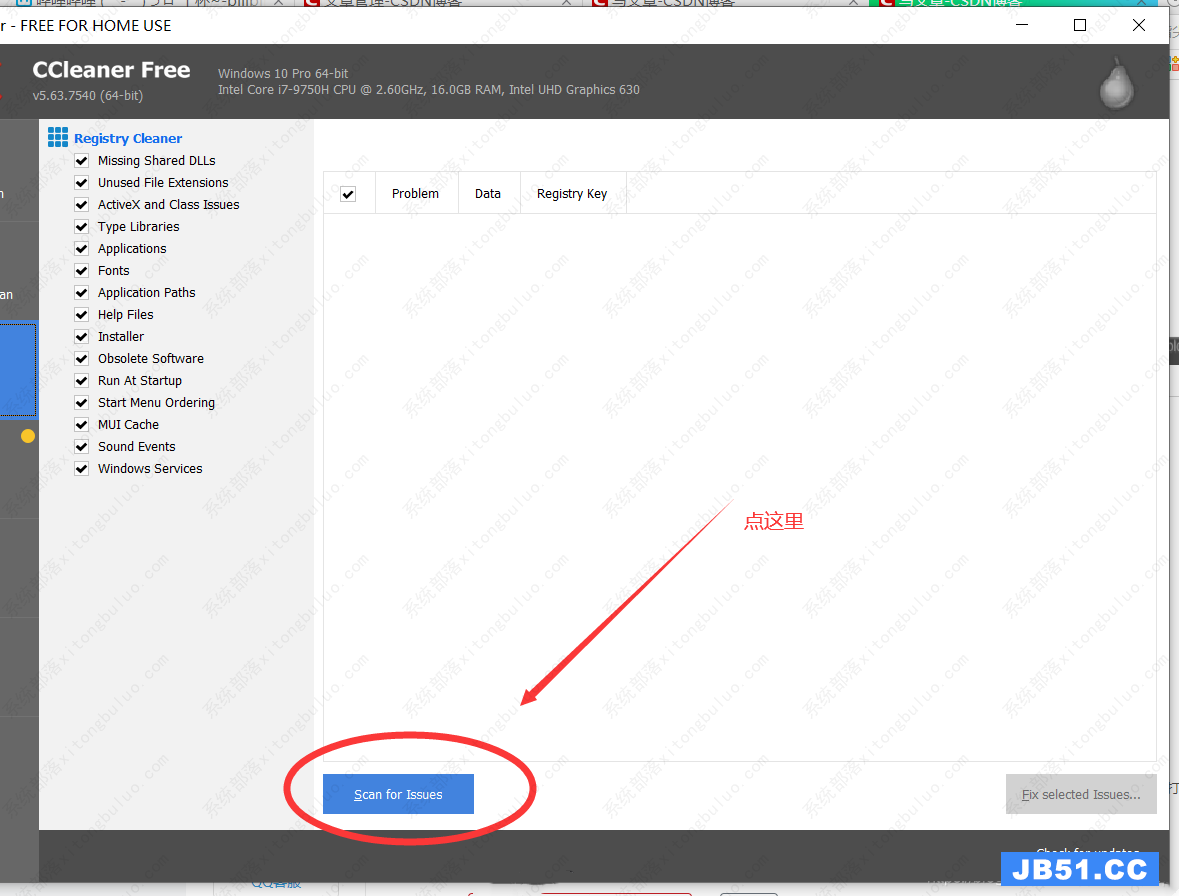Start scan with Scan for Issues button
The height and width of the screenshot is (896, 1179).
398,794
